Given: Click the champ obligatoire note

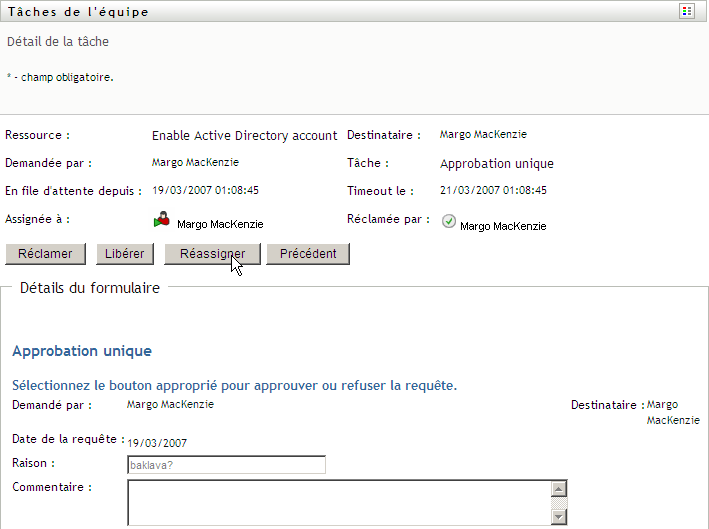Looking at the screenshot, I should 63,77.
